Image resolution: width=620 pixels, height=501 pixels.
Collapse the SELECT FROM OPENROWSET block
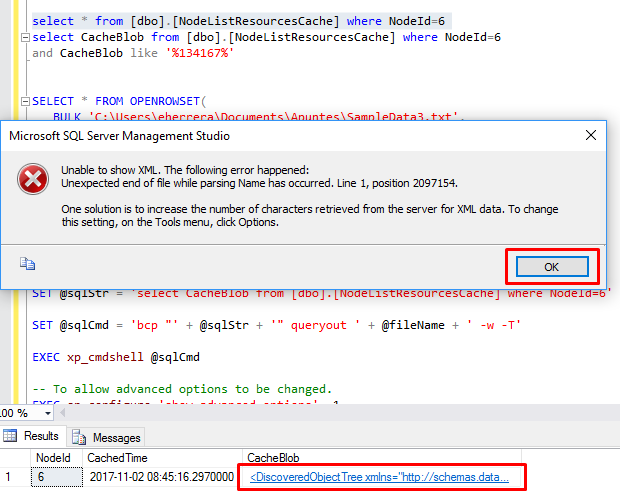pyautogui.click(x=25, y=101)
